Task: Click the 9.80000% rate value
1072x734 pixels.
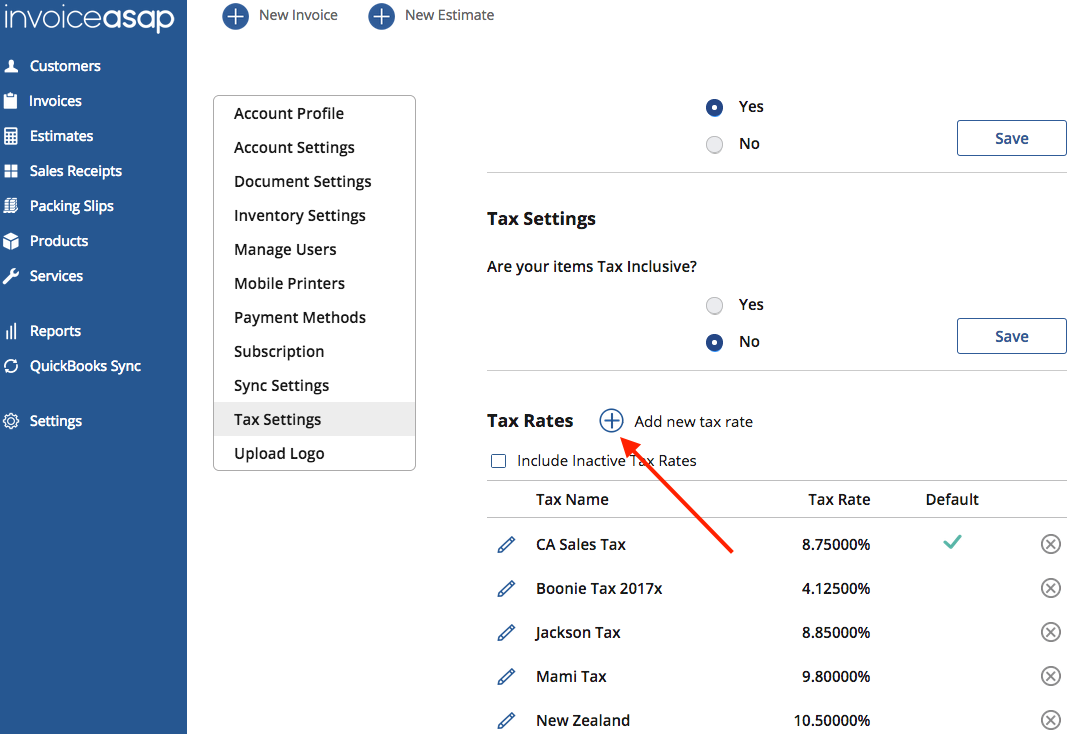Action: pyautogui.click(x=836, y=677)
